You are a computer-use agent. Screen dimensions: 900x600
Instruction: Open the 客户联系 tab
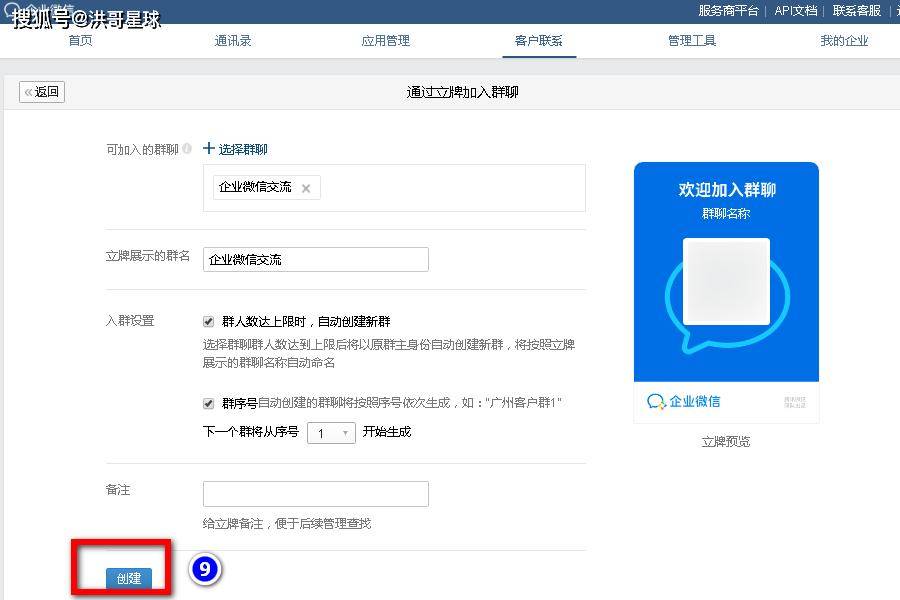538,41
